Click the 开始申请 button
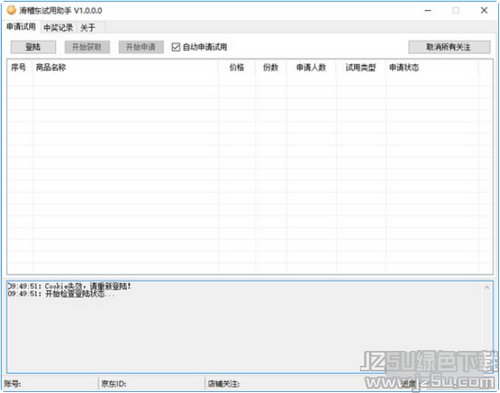This screenshot has height=393, width=500. point(141,47)
